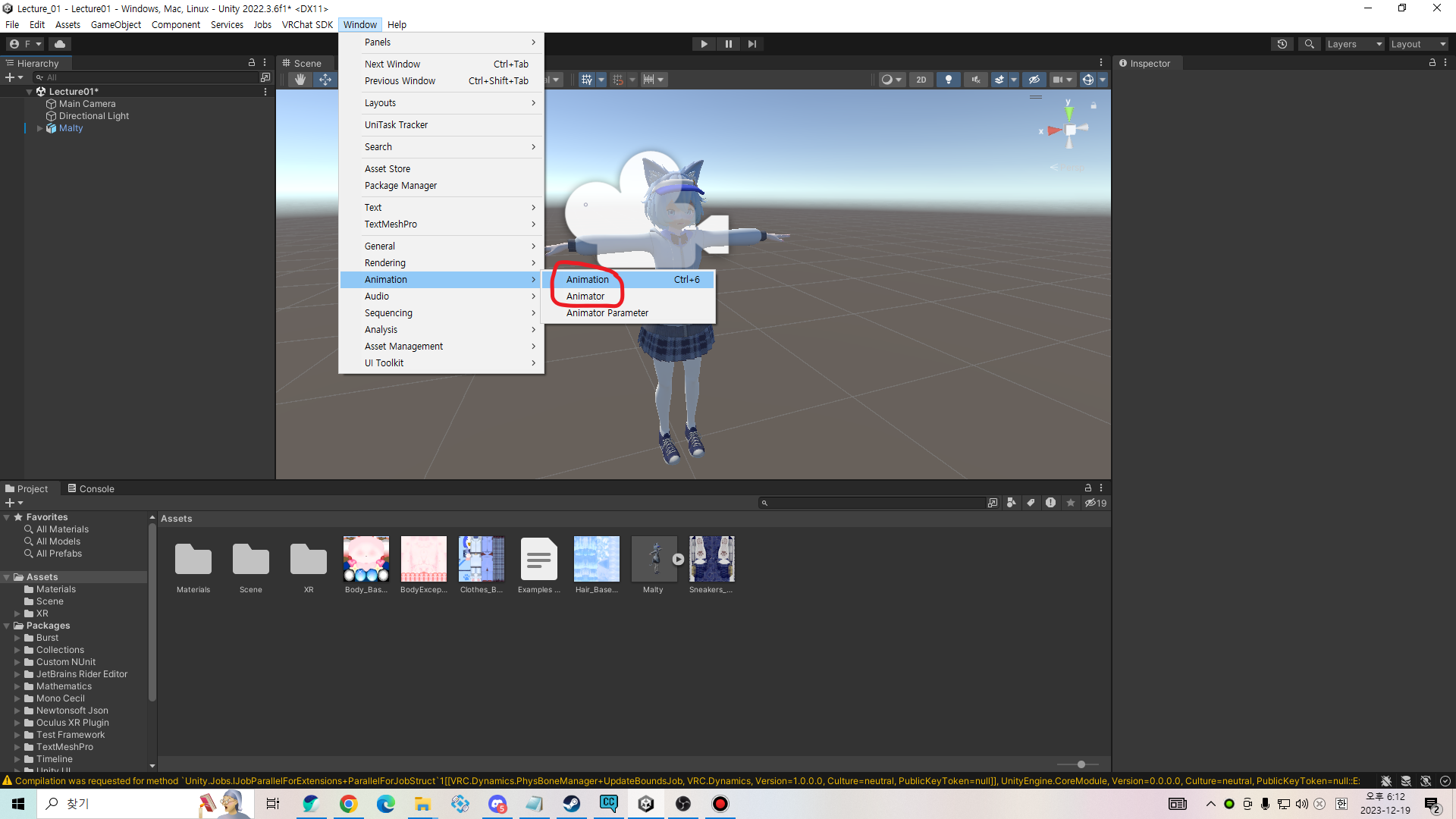
Task: Choose Animator from the submenu
Action: (x=585, y=297)
